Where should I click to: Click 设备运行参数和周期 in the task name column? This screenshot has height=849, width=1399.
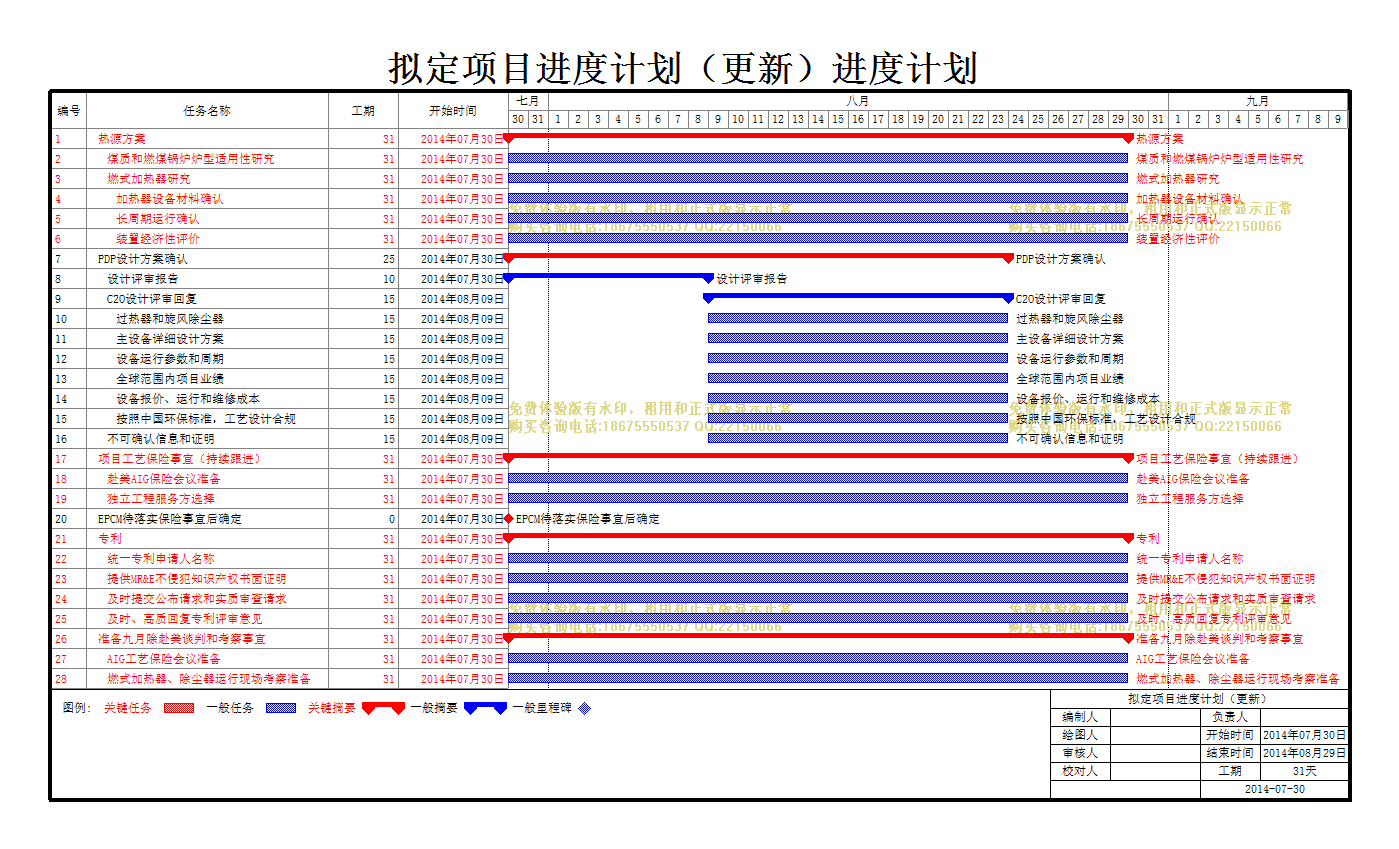click(170, 359)
